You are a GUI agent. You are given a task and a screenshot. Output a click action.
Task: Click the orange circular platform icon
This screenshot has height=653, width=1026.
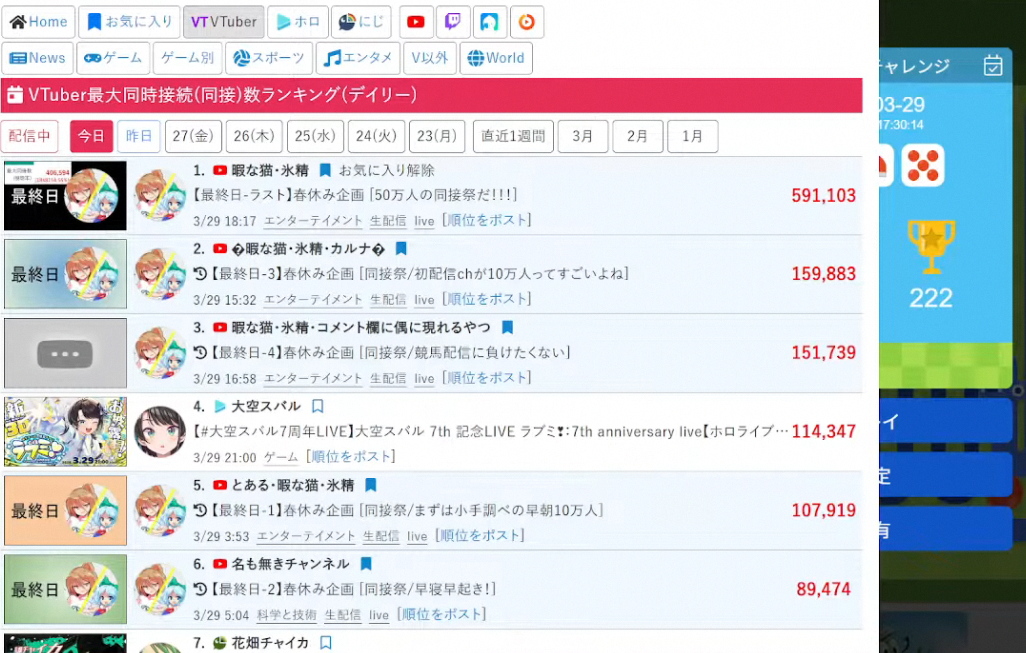(x=527, y=22)
